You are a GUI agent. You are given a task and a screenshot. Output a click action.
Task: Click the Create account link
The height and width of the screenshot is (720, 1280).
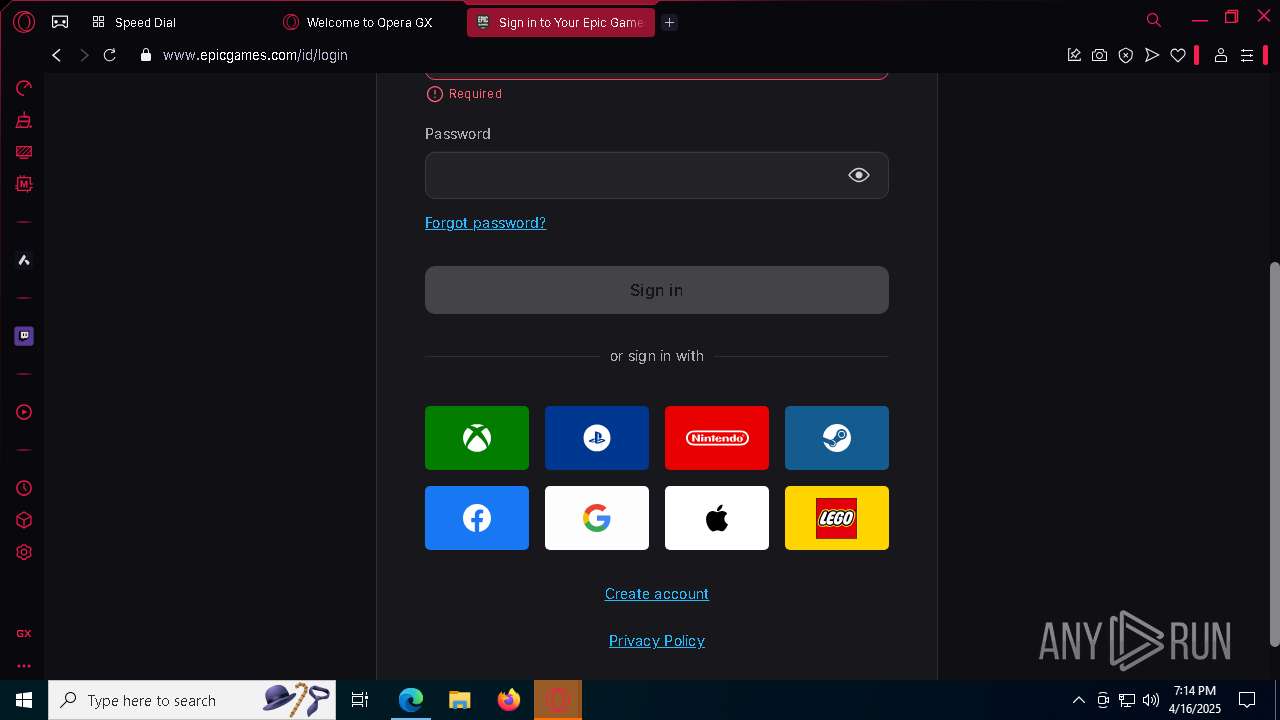coord(657,594)
